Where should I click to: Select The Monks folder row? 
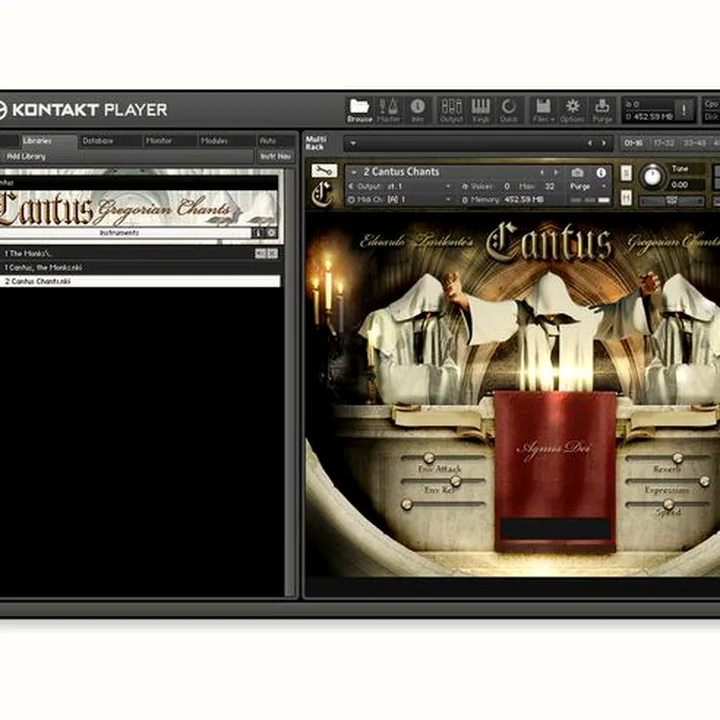click(x=138, y=253)
